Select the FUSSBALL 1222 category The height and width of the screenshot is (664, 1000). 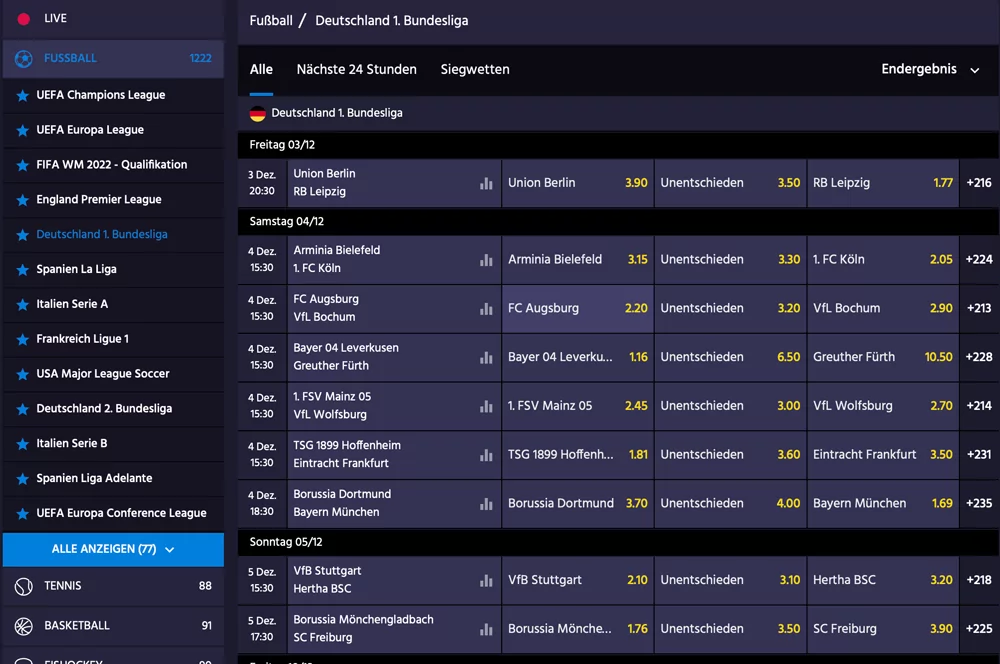coord(113,59)
